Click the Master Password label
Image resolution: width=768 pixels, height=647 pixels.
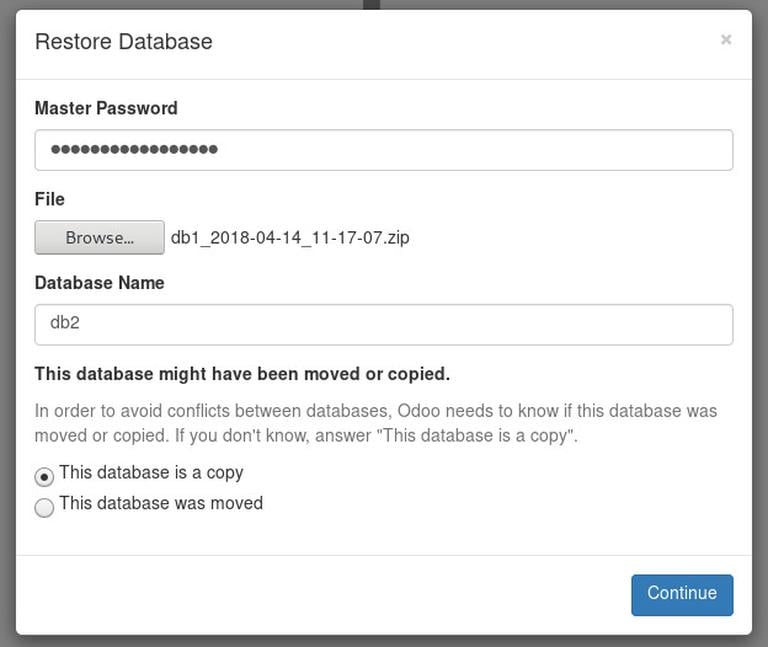106,108
